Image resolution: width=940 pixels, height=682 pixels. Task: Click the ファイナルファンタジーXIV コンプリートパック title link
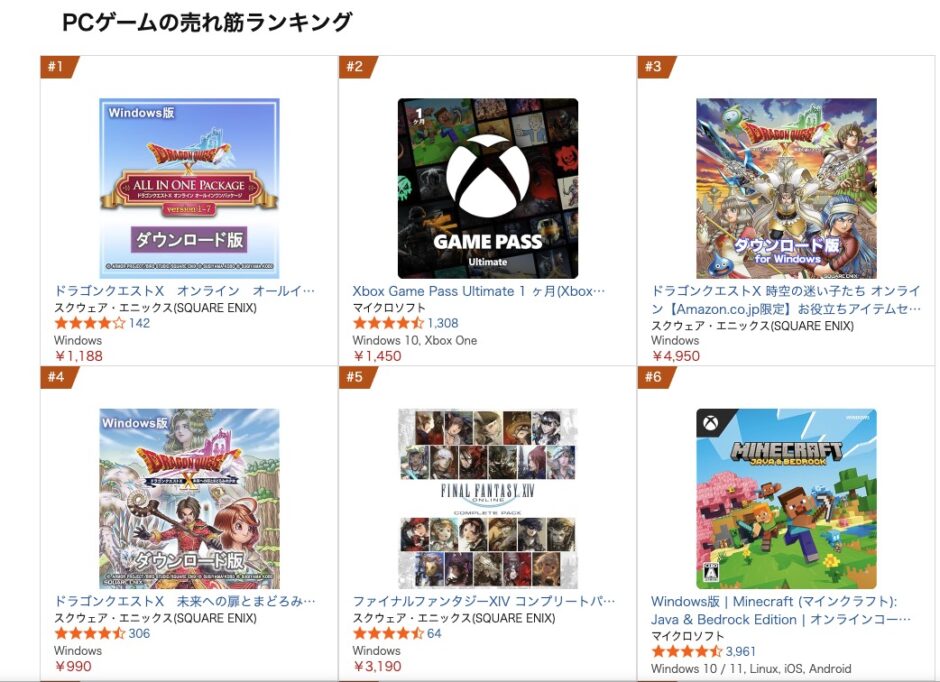[484, 602]
